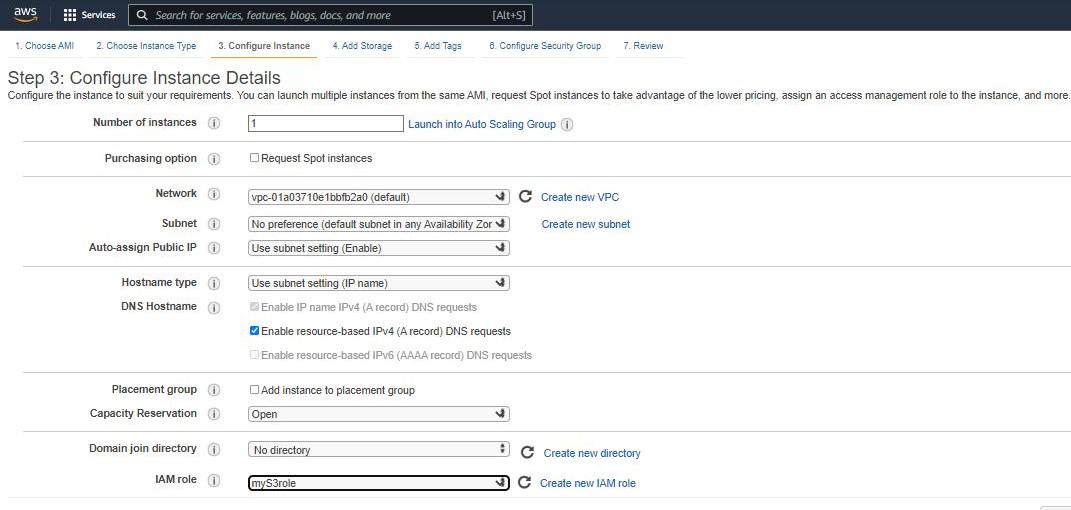1071x510 pixels.
Task: Enable Request Spot instances checkbox
Action: (x=254, y=158)
